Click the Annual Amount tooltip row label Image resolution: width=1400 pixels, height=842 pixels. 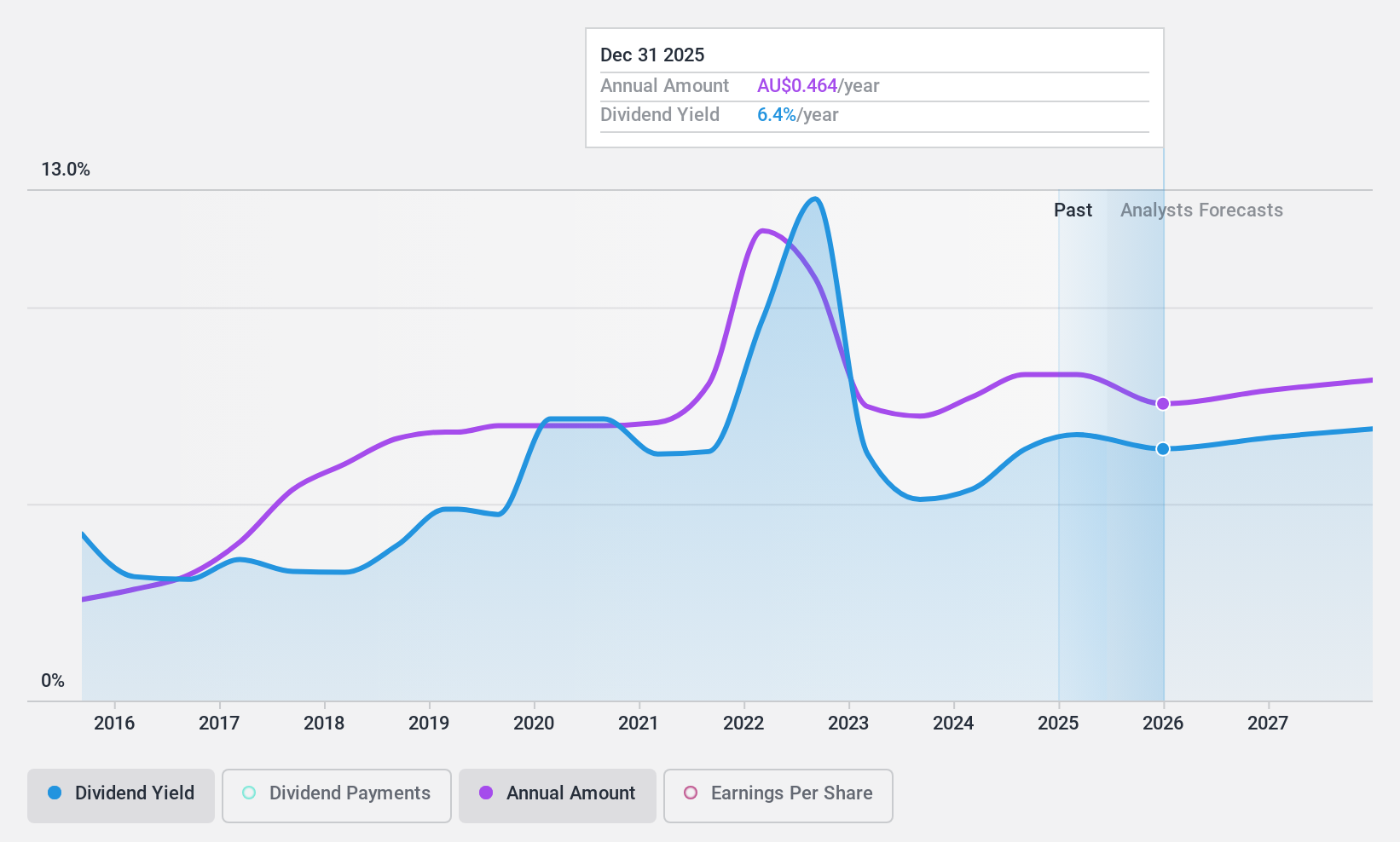coord(664,86)
